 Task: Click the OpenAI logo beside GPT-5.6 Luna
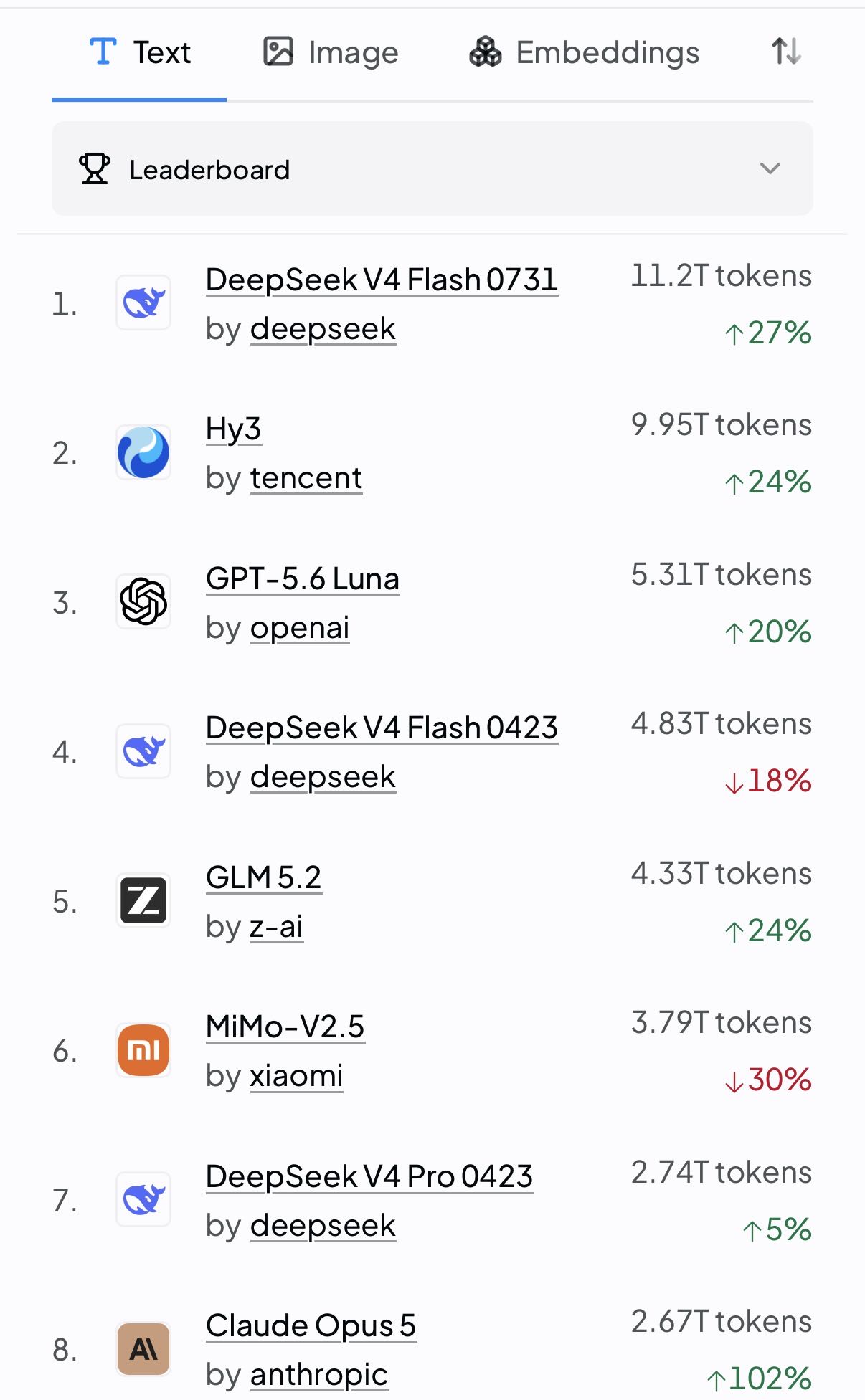pyautogui.click(x=143, y=601)
